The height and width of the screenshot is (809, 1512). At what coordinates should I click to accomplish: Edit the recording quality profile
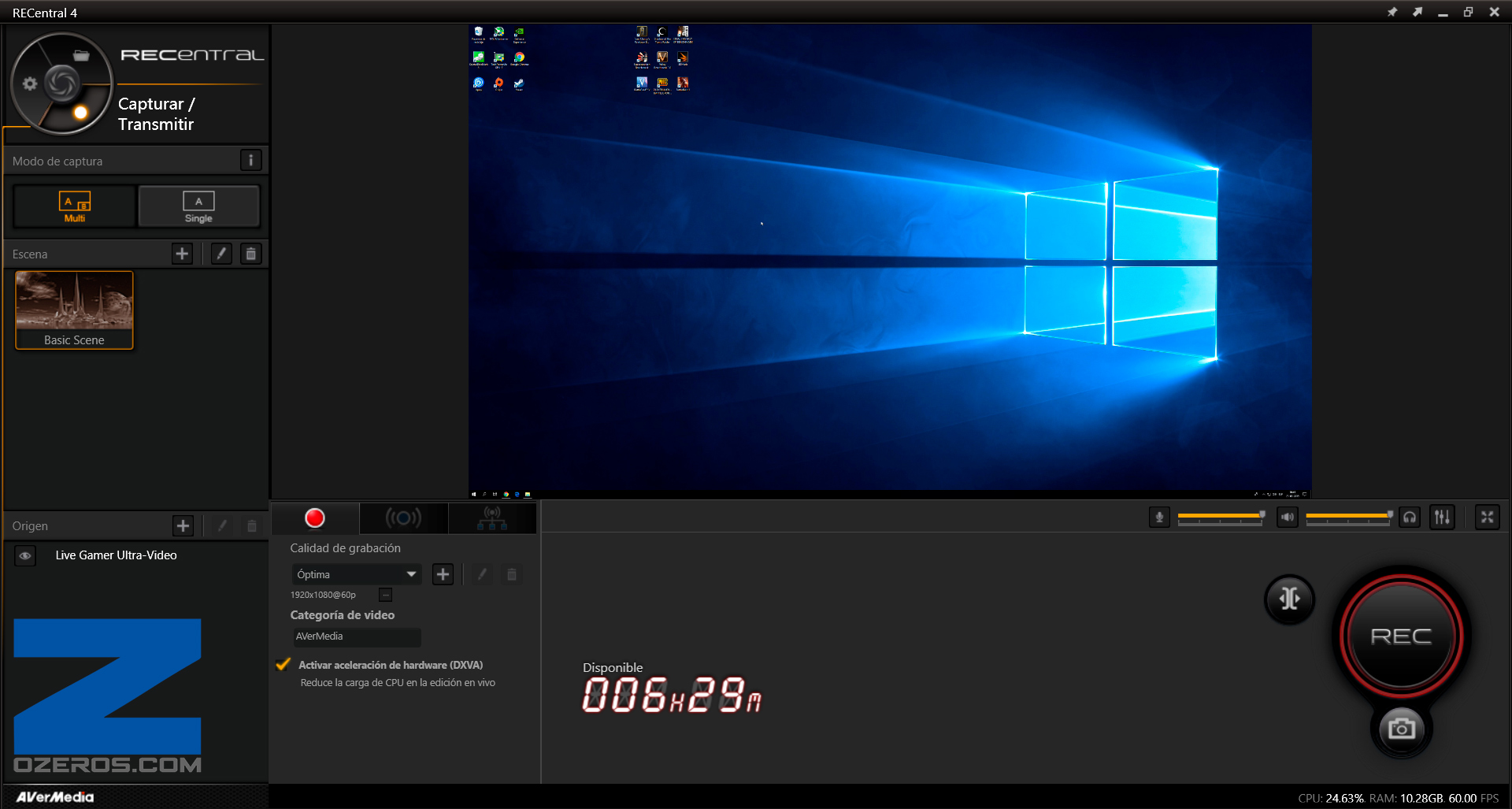482,574
